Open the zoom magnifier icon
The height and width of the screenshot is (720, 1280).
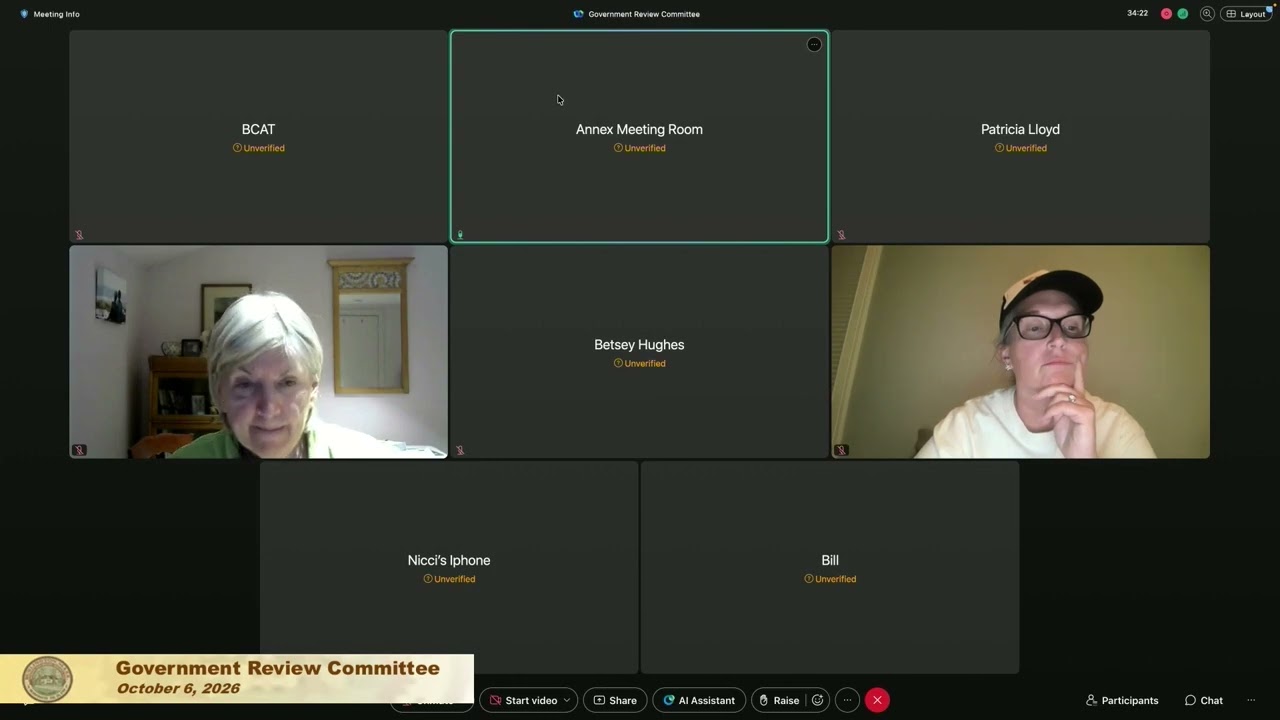point(1207,14)
